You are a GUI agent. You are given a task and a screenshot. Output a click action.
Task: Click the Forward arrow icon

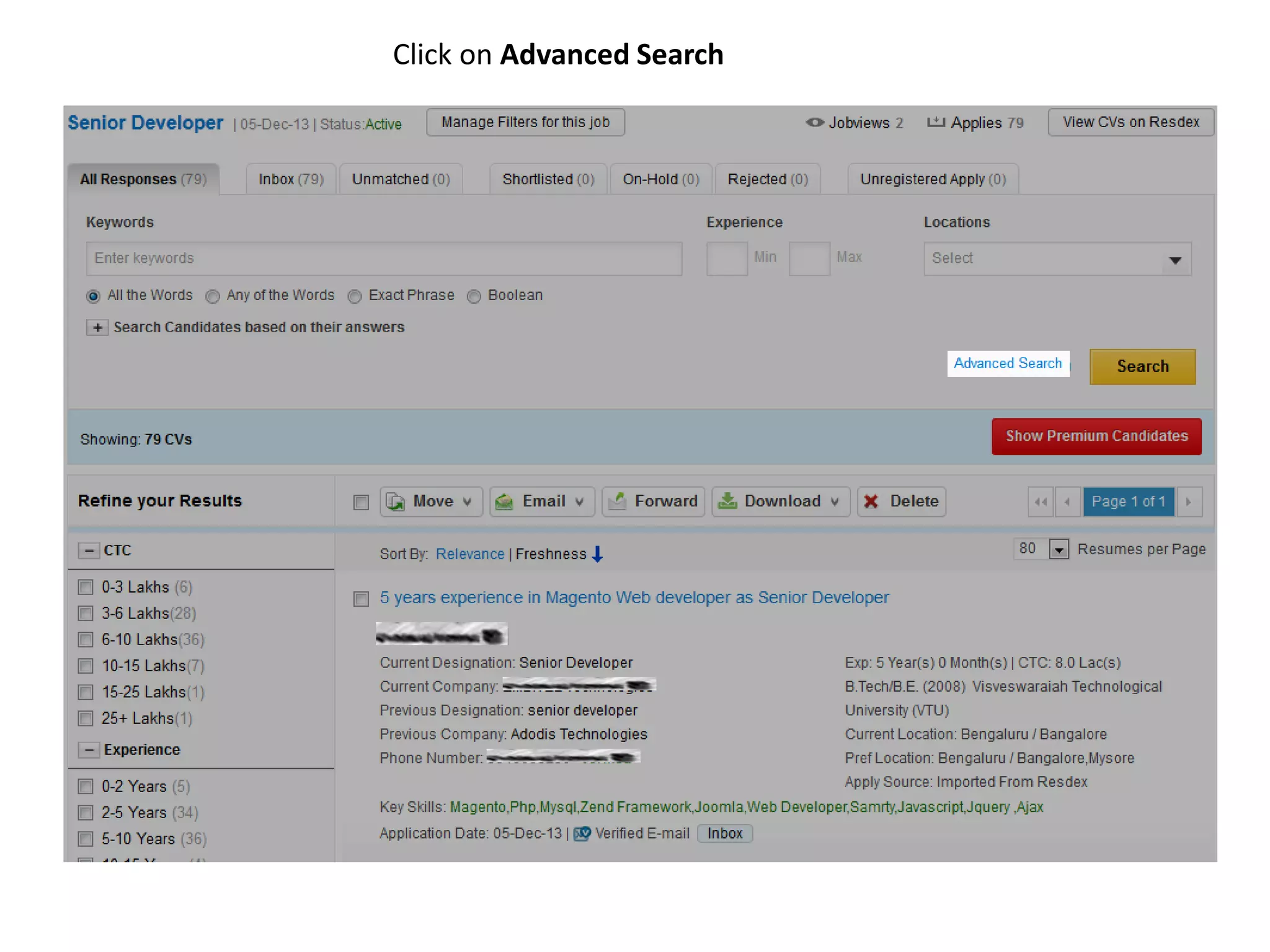tap(617, 501)
